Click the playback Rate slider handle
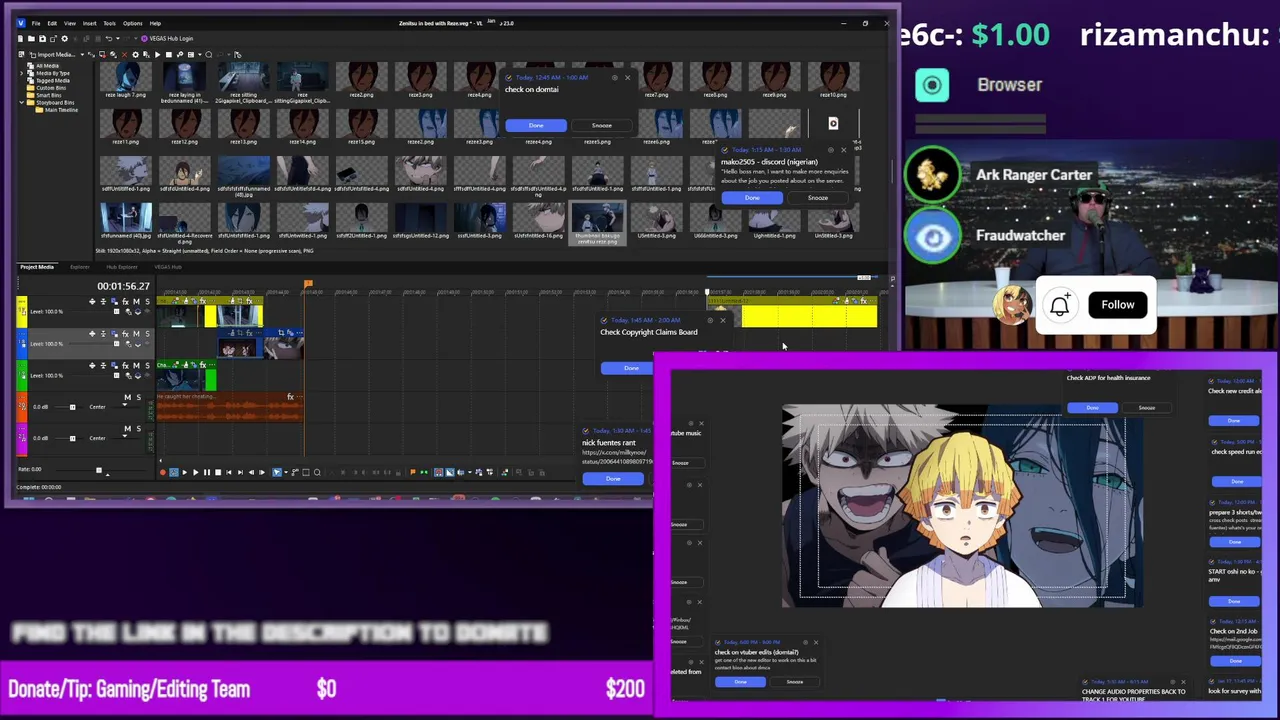Screen dimensions: 1280x720 [x=98, y=470]
